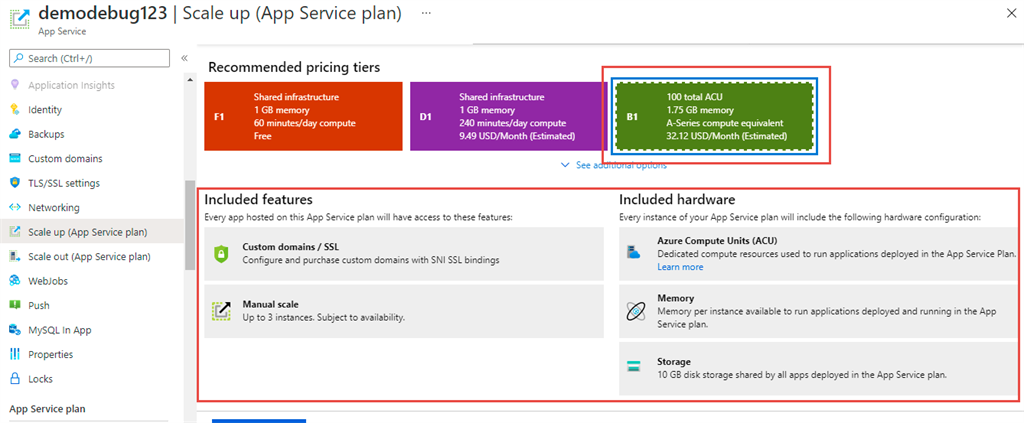Click the Properties bars icon
1024x423 pixels.
pyautogui.click(x=15, y=354)
